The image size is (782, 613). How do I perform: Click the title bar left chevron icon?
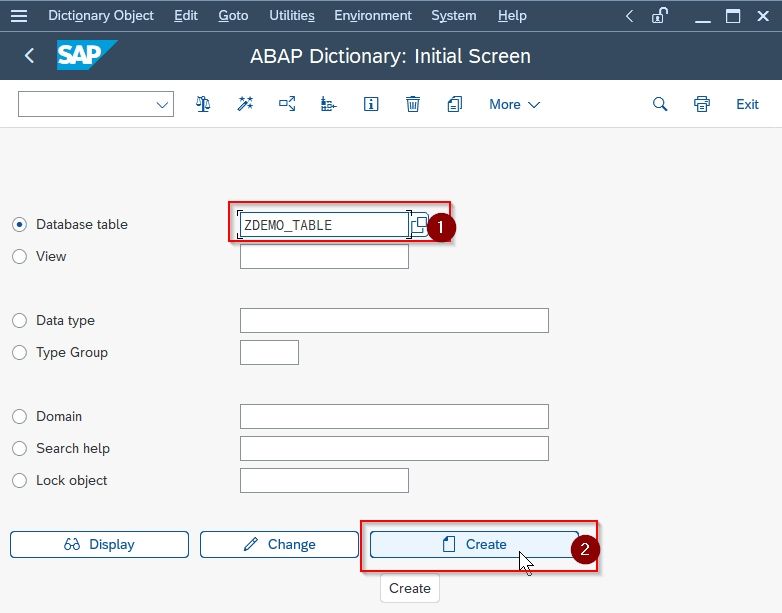[629, 16]
